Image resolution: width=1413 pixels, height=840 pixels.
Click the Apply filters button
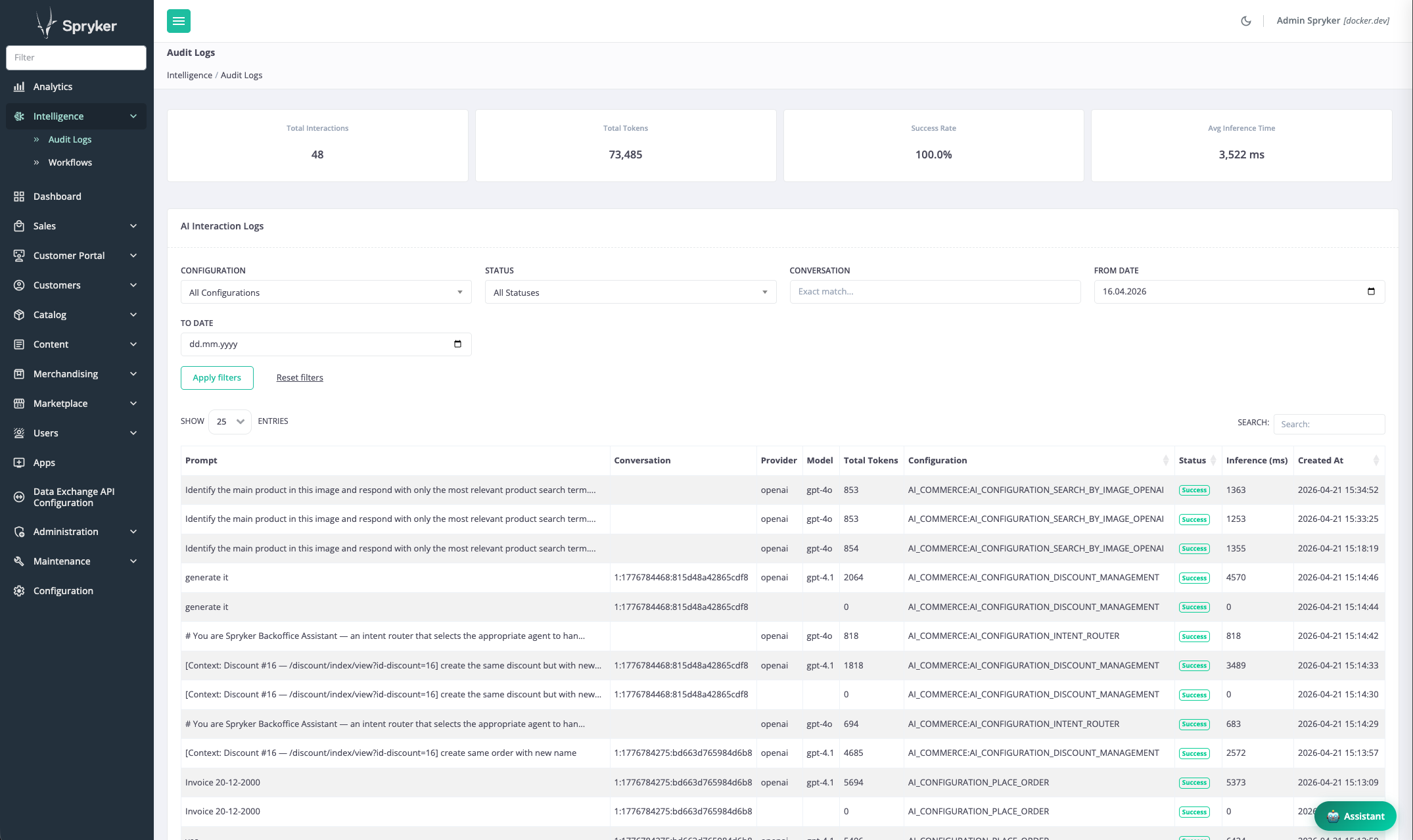217,378
